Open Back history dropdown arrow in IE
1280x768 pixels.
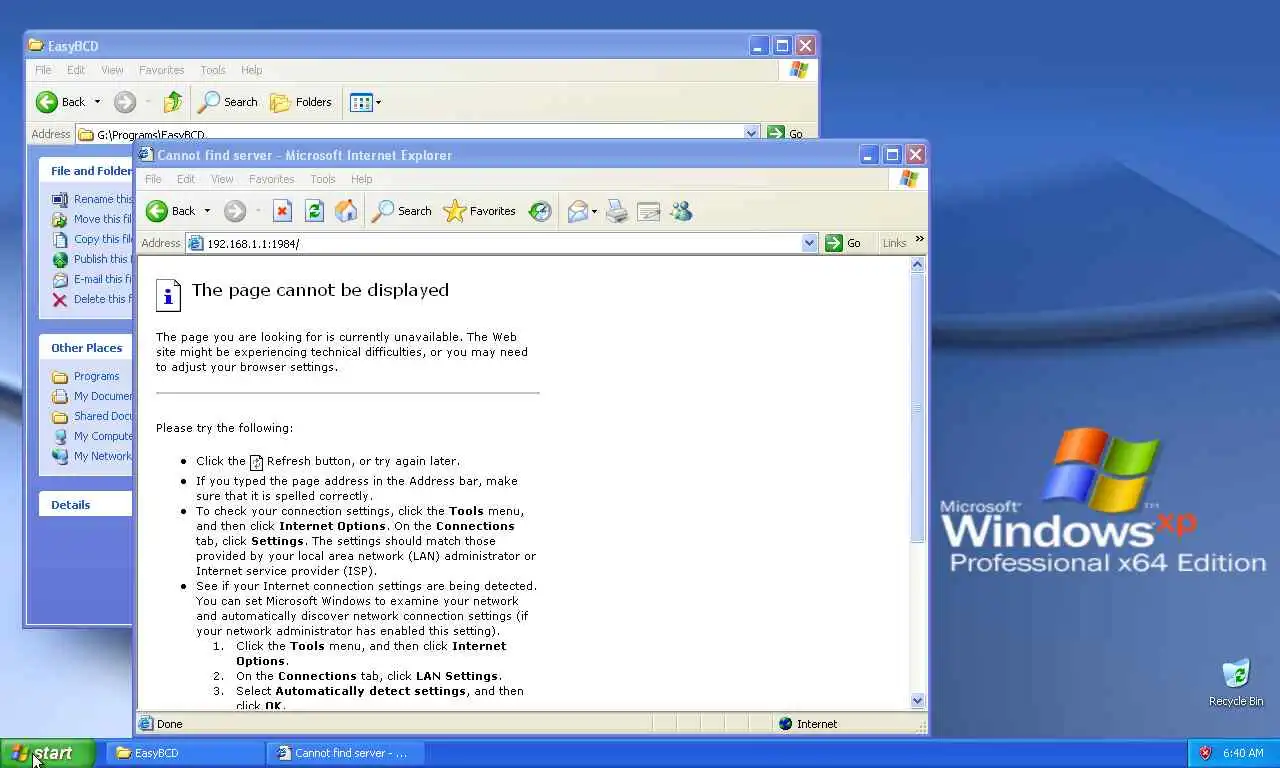[x=207, y=211]
